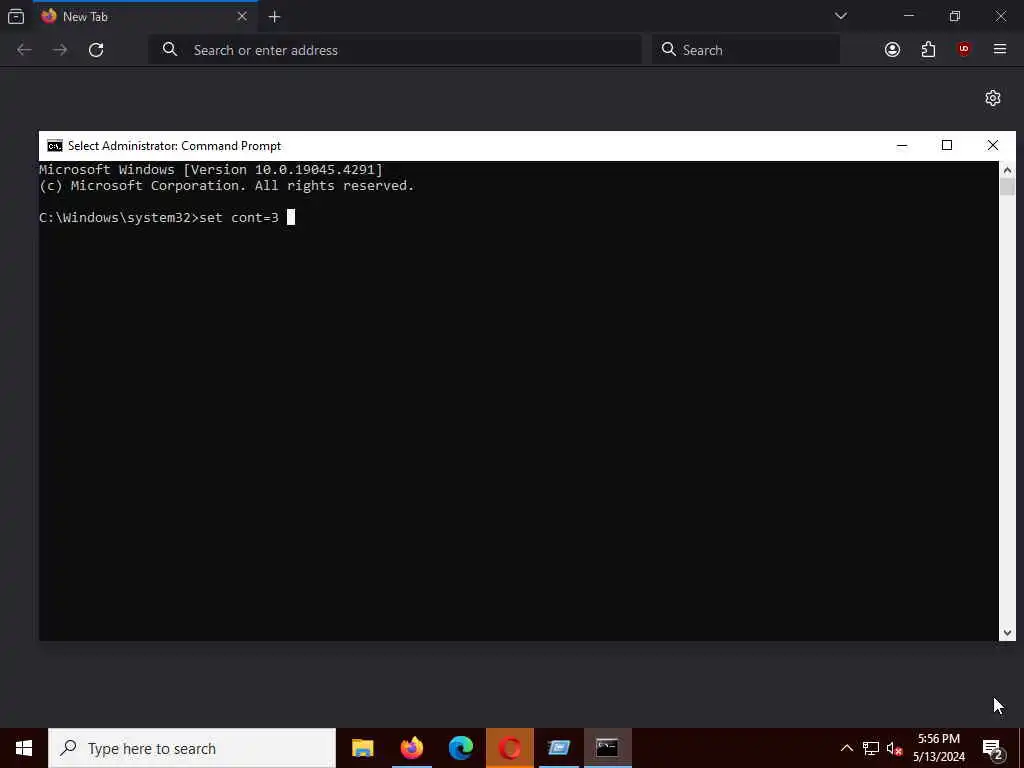Go forward with the forward arrow
1024x768 pixels.
60,50
